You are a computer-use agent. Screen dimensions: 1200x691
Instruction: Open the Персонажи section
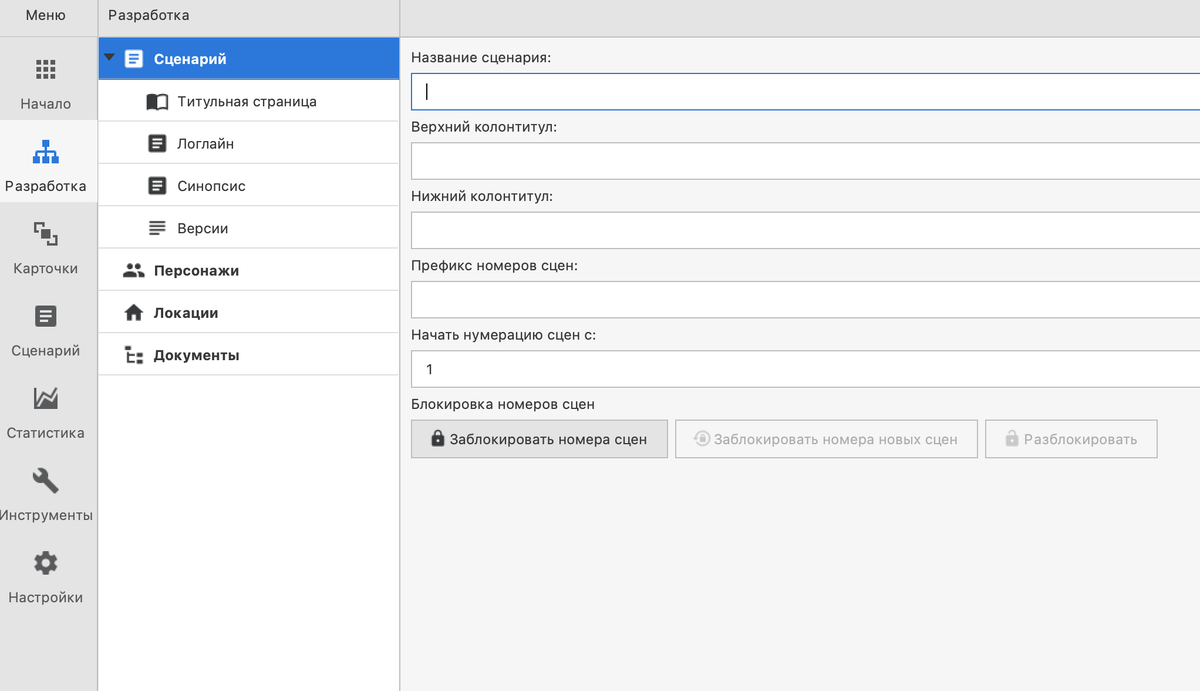196,270
